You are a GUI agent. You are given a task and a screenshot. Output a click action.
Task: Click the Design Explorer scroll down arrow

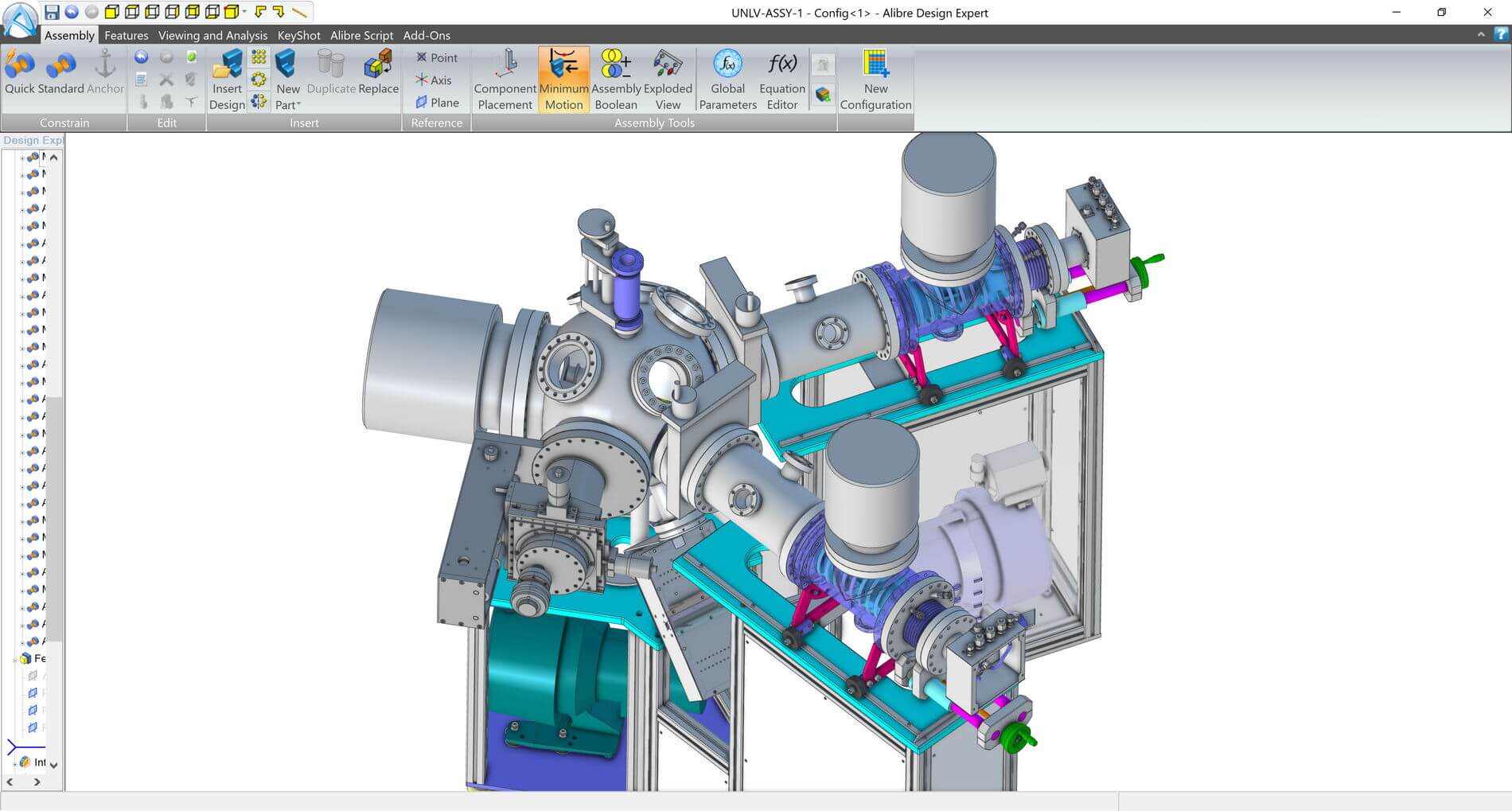(x=53, y=765)
